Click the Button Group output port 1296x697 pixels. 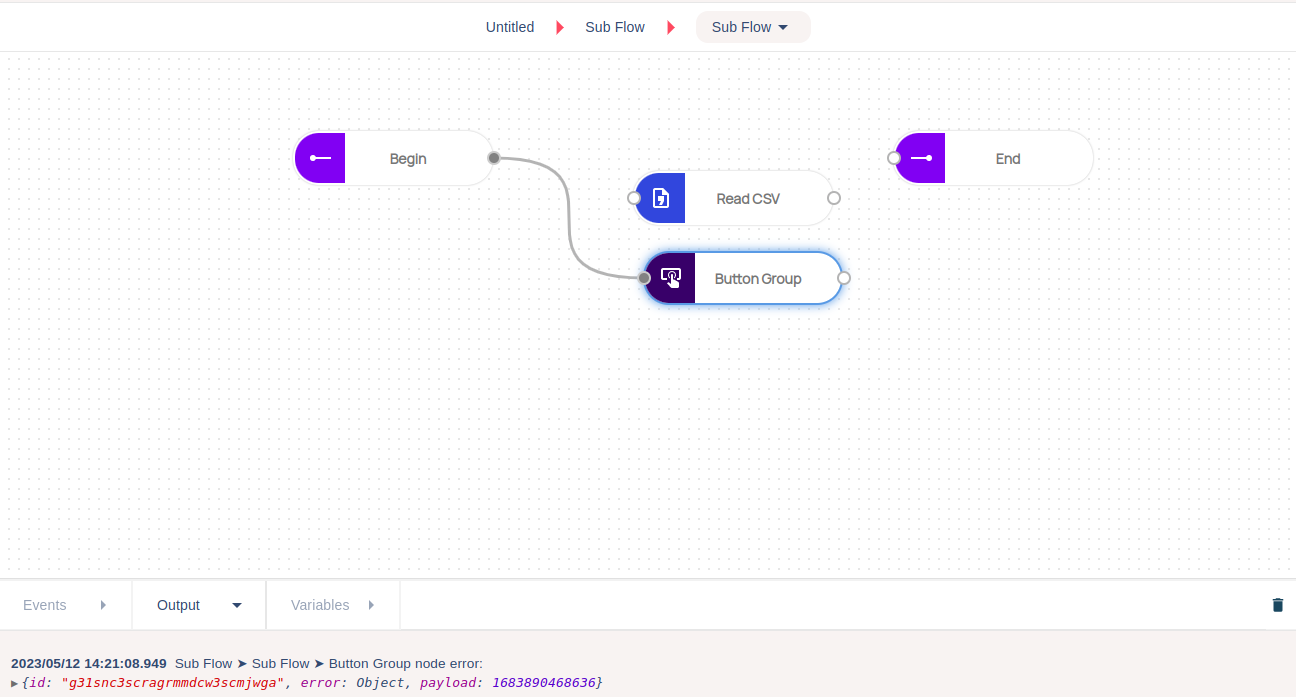844,278
